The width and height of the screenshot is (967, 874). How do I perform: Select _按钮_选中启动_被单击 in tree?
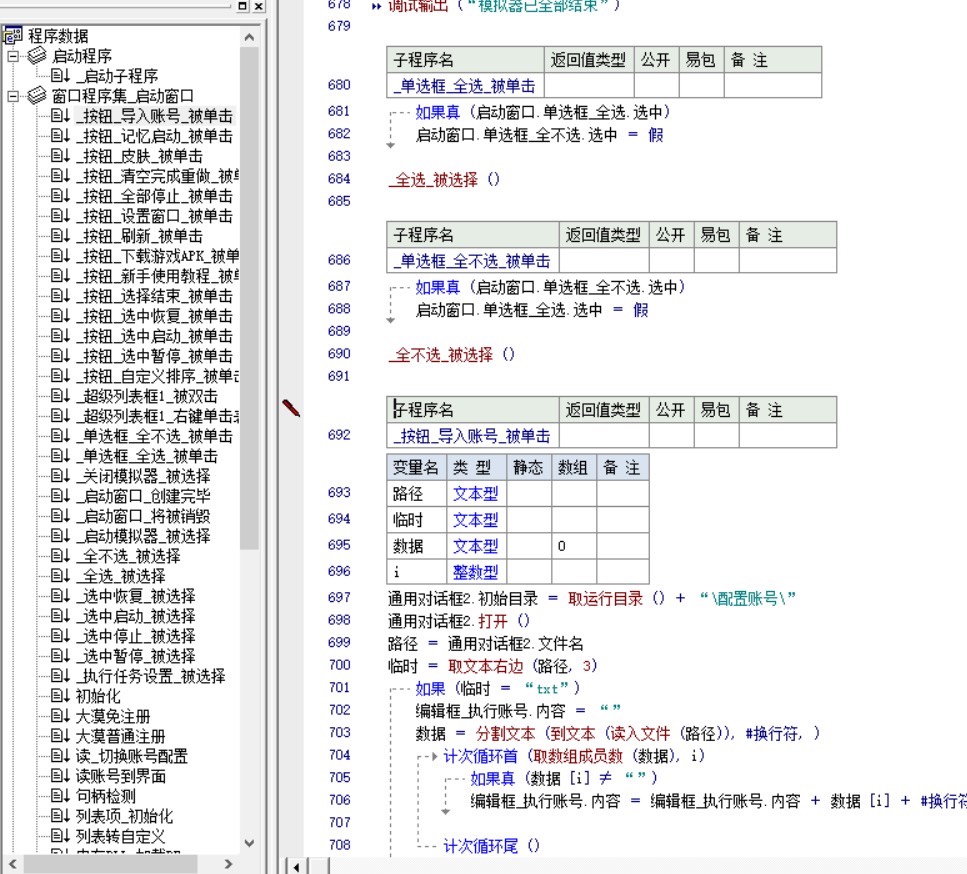(154, 336)
